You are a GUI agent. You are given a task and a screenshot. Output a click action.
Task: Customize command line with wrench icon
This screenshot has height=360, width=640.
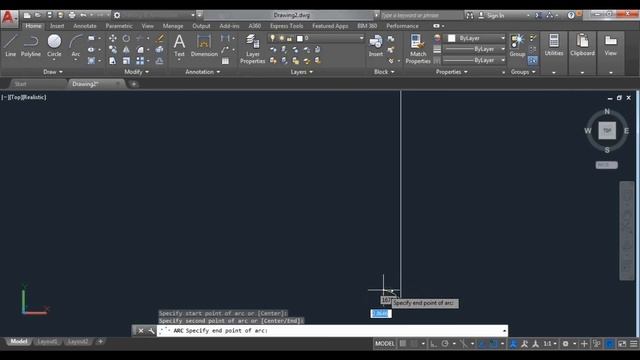pos(151,331)
